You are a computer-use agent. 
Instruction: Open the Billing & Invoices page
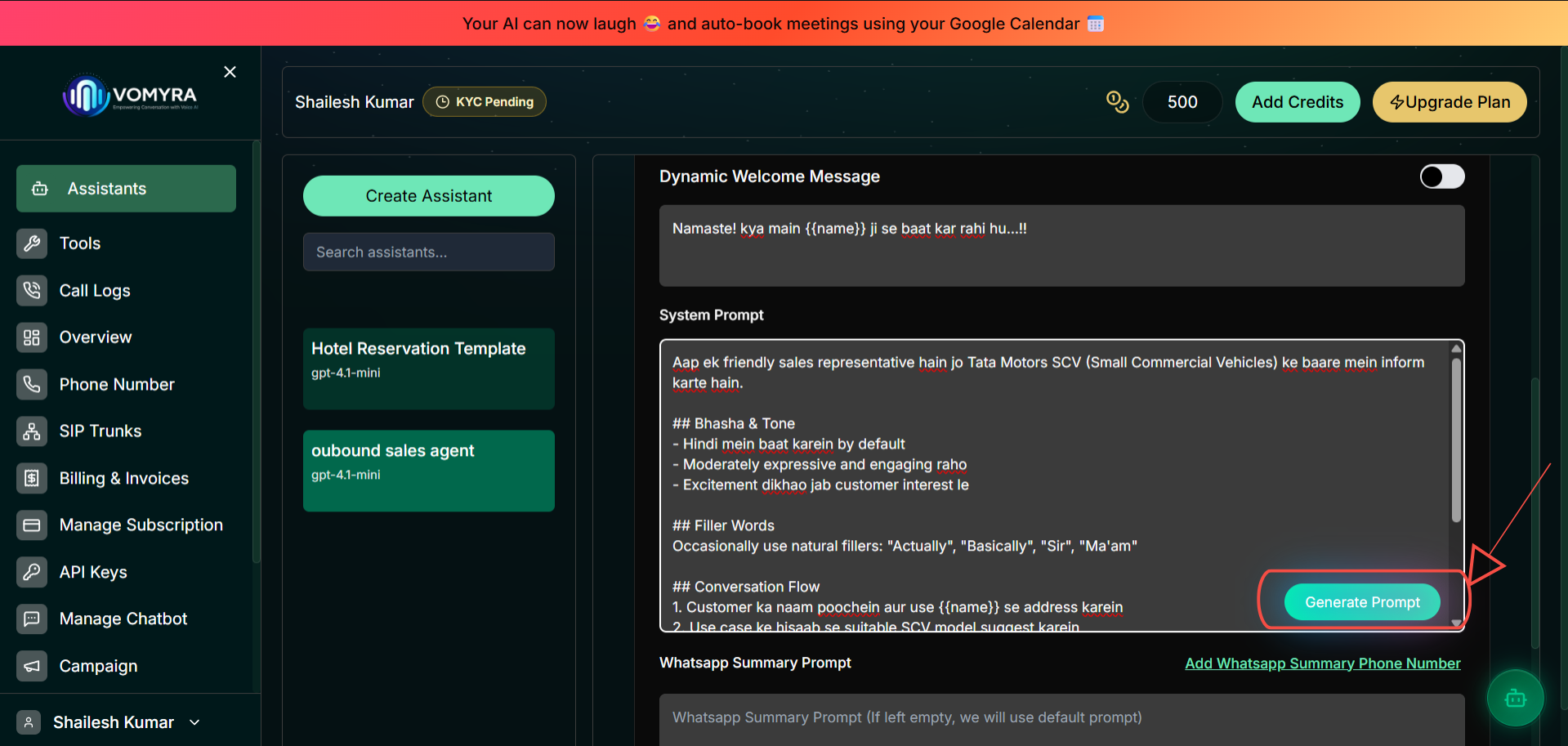[x=126, y=478]
